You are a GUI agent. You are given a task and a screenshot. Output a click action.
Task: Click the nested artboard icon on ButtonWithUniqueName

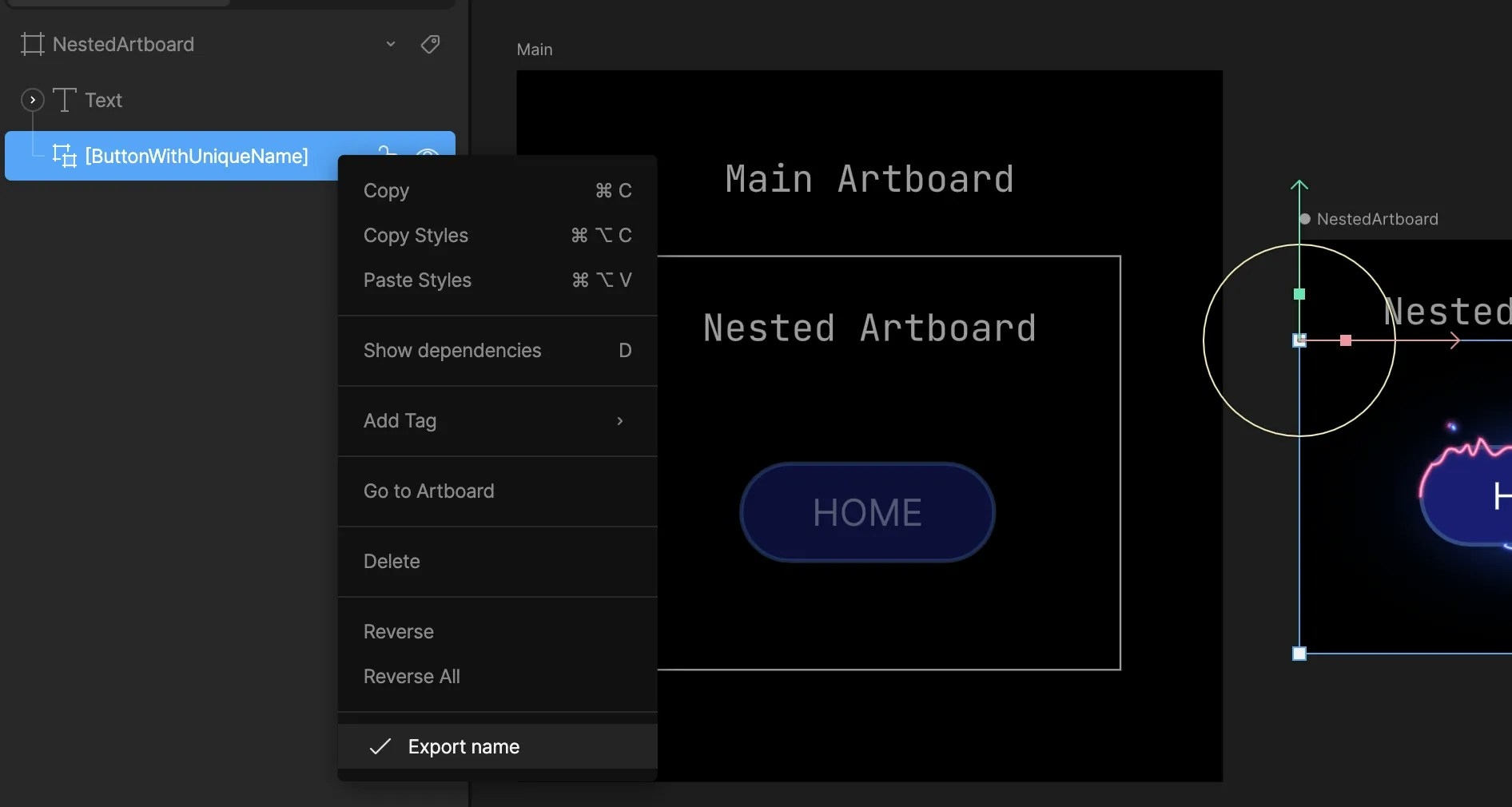click(x=63, y=157)
